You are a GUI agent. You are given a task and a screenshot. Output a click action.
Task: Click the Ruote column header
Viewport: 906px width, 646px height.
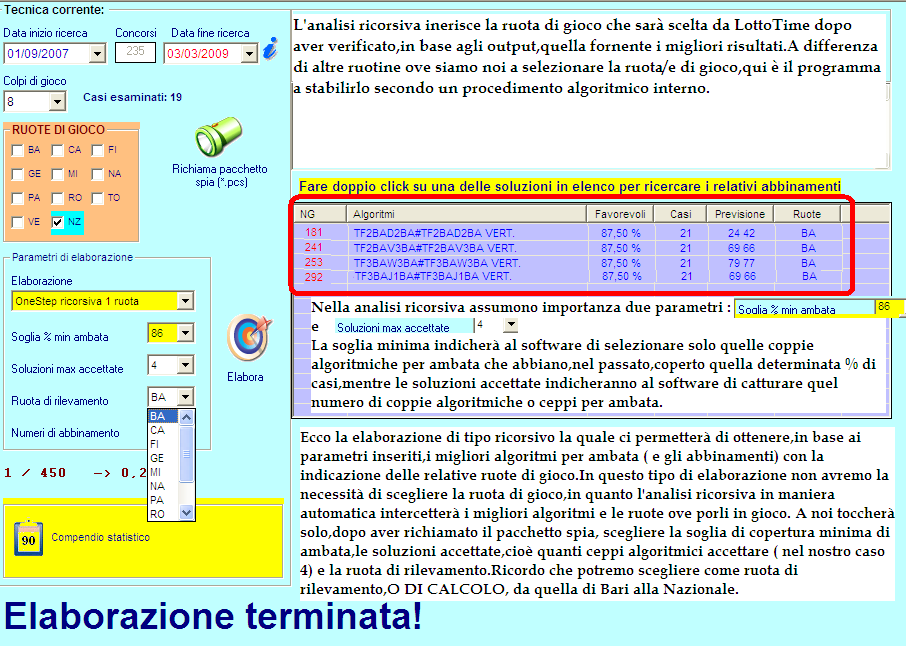click(807, 214)
